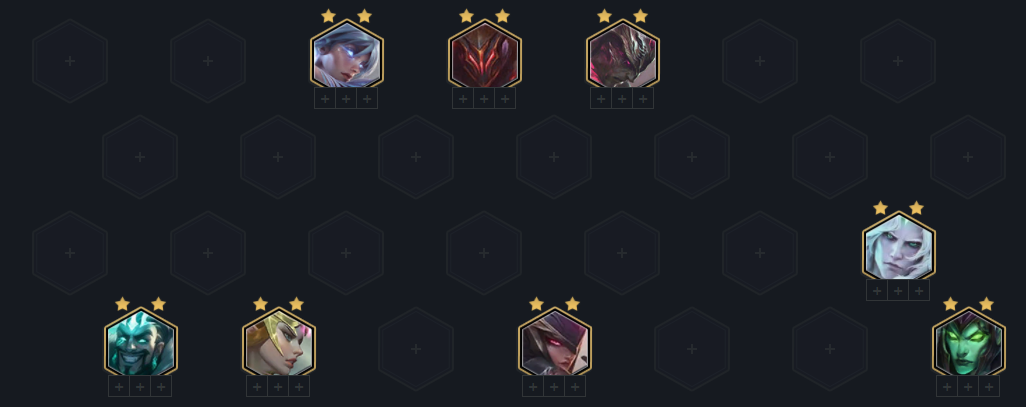Click empty hex directly right of horned monster
1026x407 pixels.
click(x=760, y=61)
